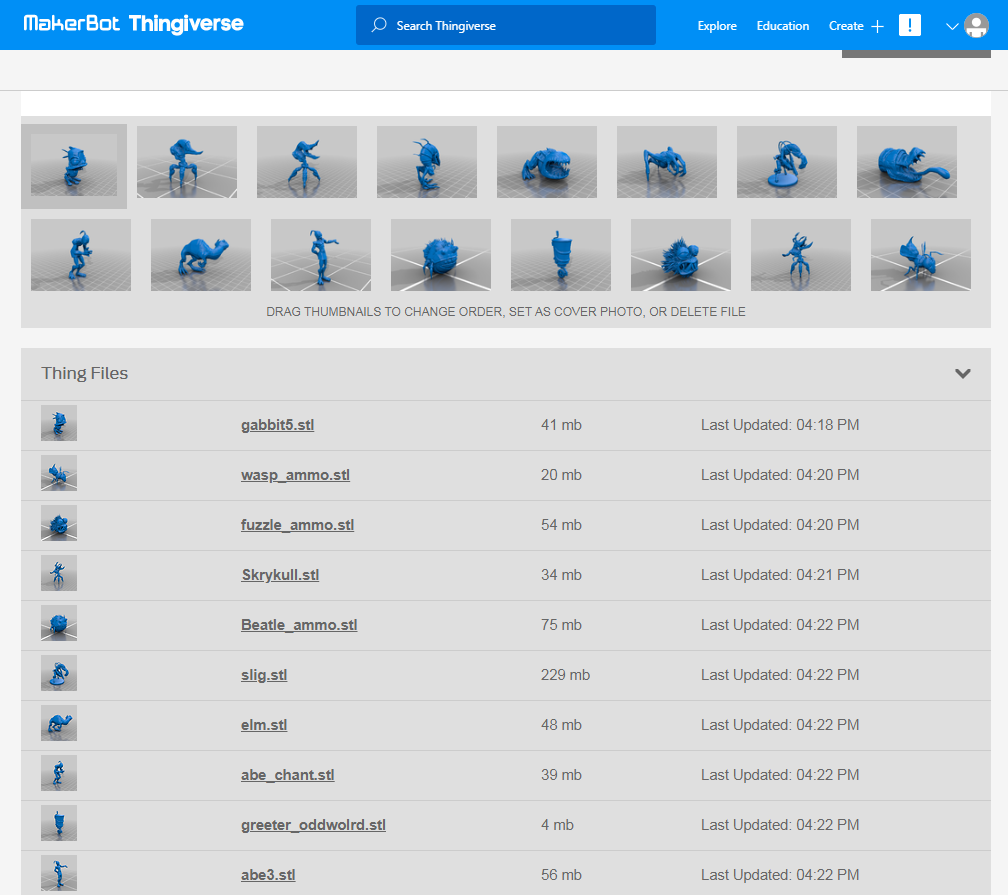Open the Skrykull.stl file link
Image resolution: width=1008 pixels, height=895 pixels.
click(280, 575)
